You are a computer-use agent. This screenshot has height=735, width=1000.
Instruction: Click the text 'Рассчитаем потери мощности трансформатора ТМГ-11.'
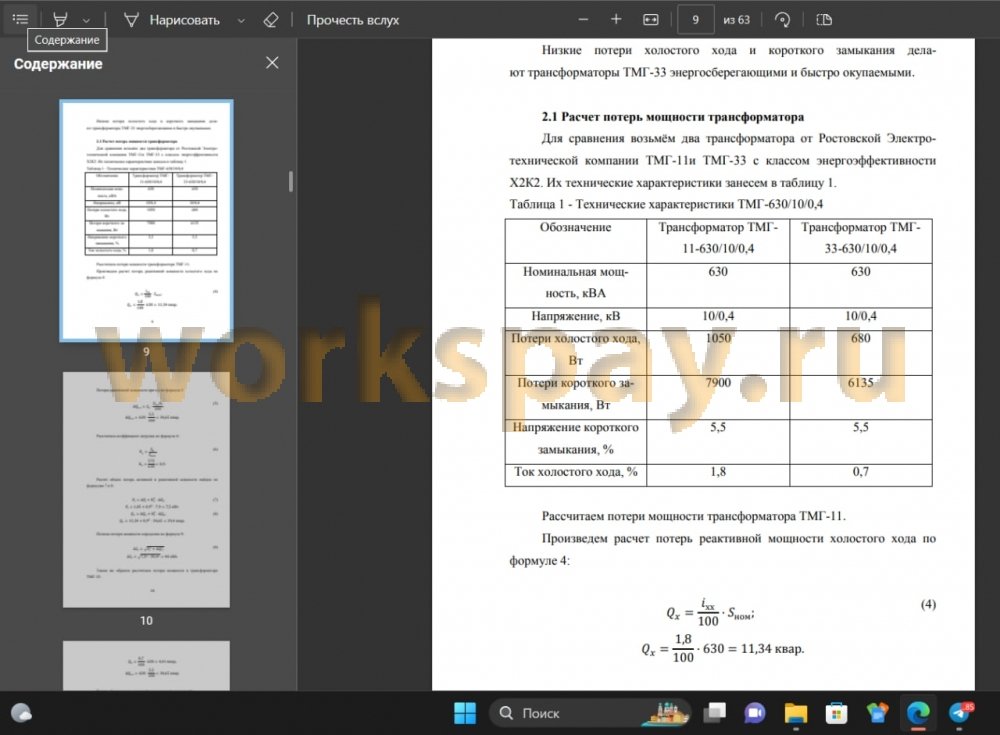point(694,516)
